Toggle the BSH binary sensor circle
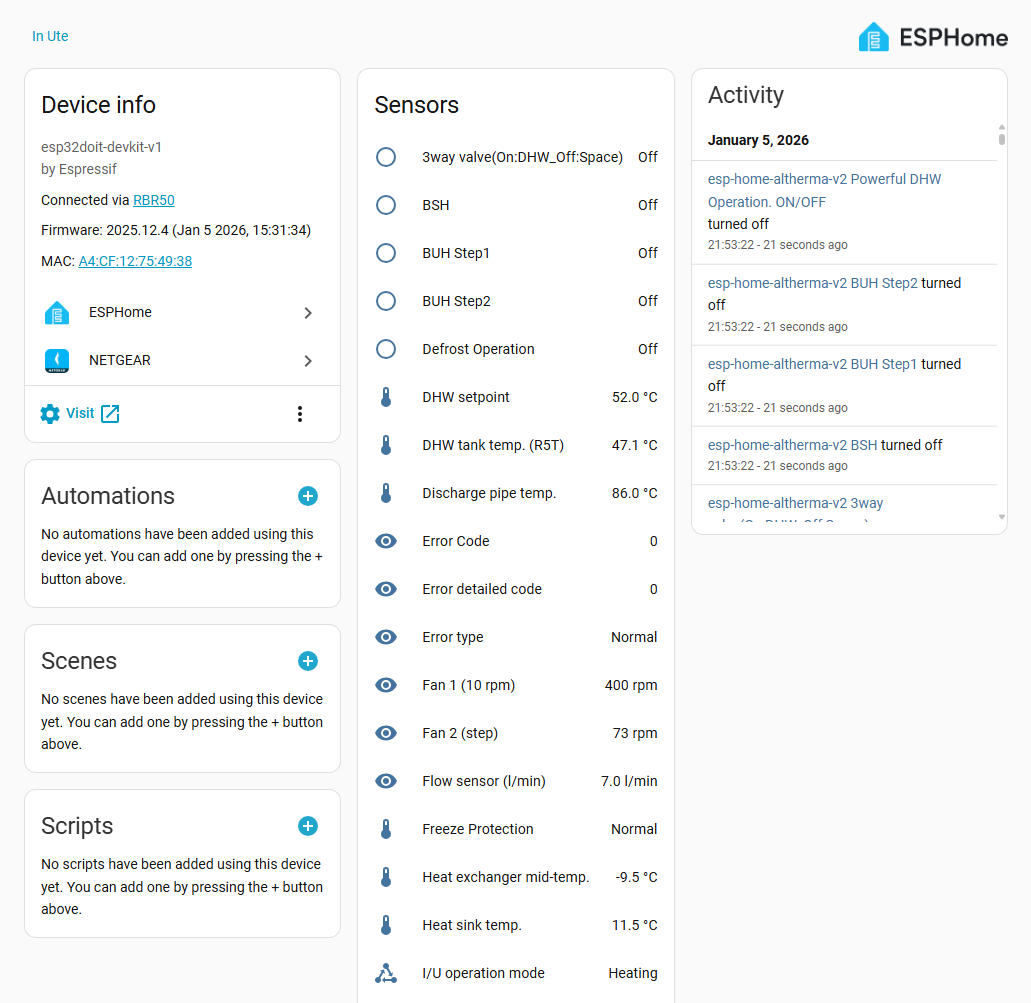1031x1003 pixels. pos(386,205)
